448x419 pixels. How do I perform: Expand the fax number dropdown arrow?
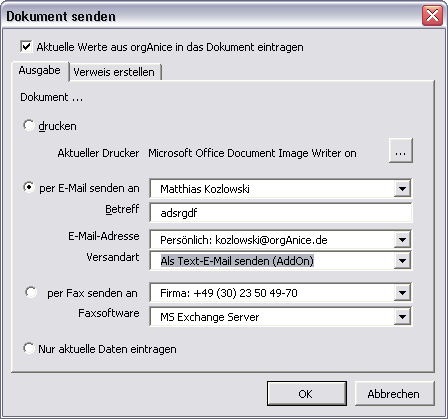coord(402,293)
